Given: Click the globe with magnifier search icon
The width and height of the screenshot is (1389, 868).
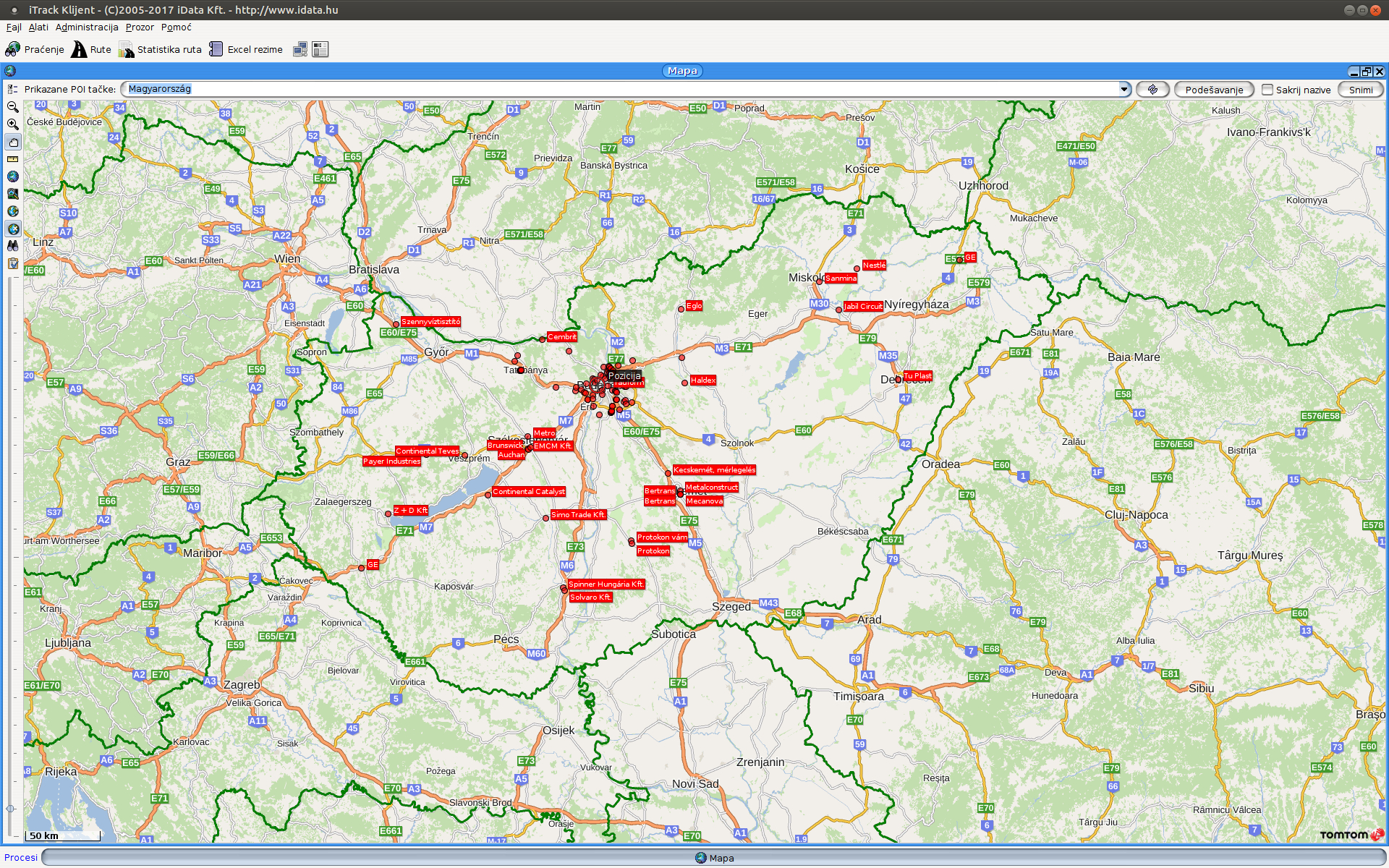Looking at the screenshot, I should (12, 194).
